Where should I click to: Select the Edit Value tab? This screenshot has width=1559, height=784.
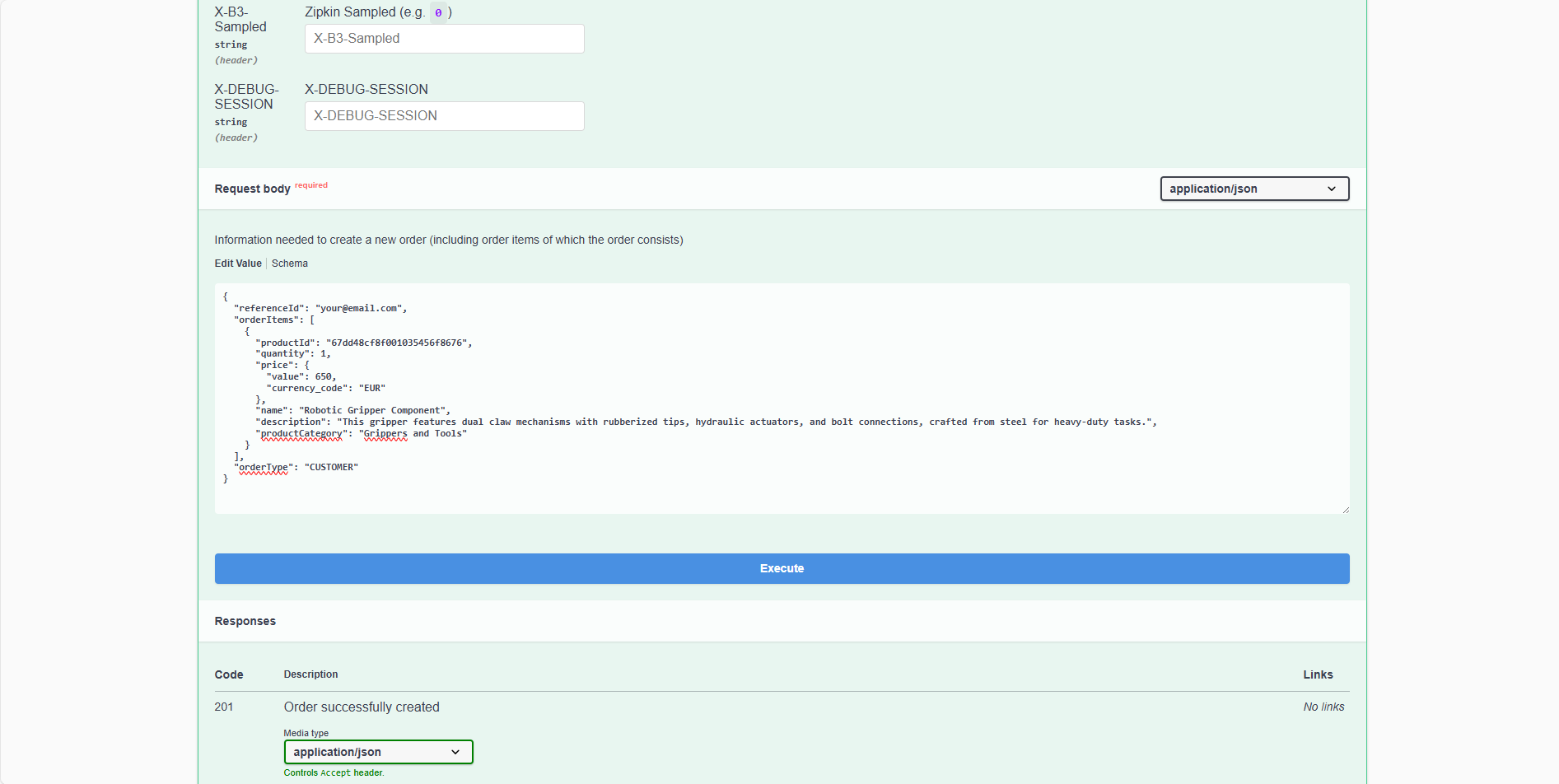point(237,263)
